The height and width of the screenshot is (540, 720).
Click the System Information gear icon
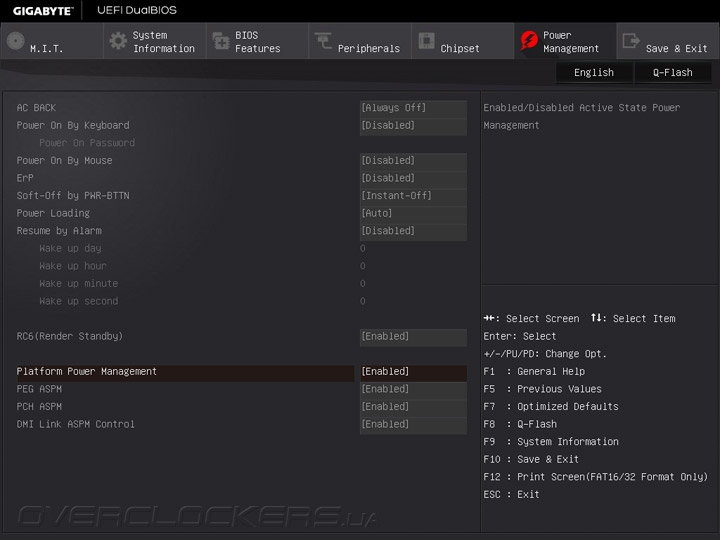[118, 41]
